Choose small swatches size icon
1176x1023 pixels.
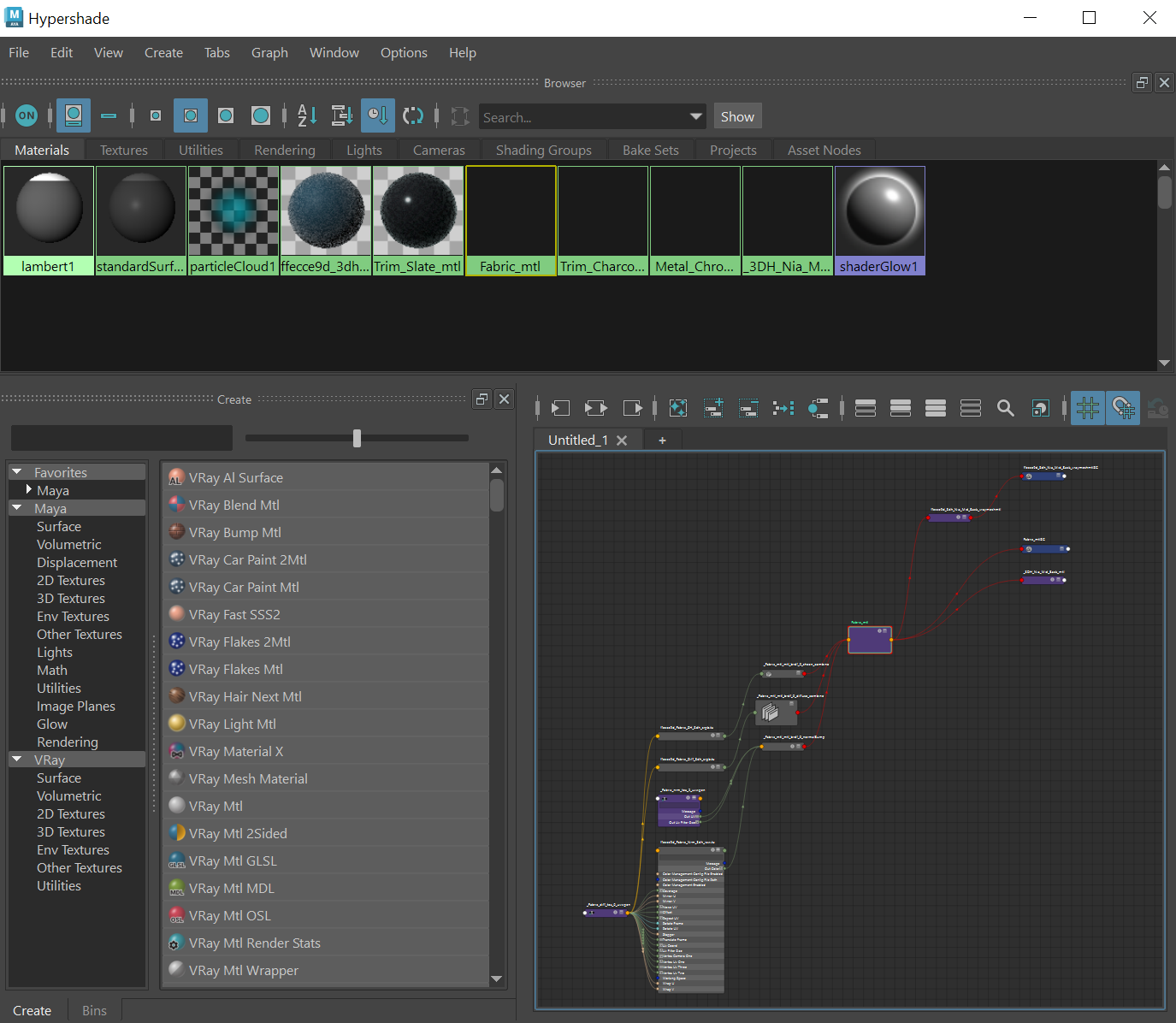click(x=156, y=115)
